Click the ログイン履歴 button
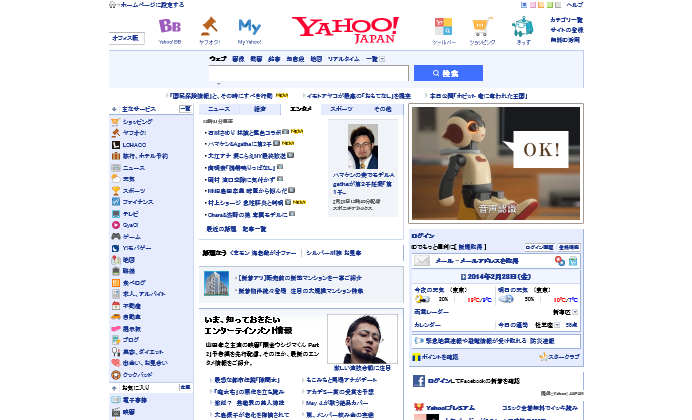Image resolution: width=692 pixels, height=420 pixels. click(539, 247)
